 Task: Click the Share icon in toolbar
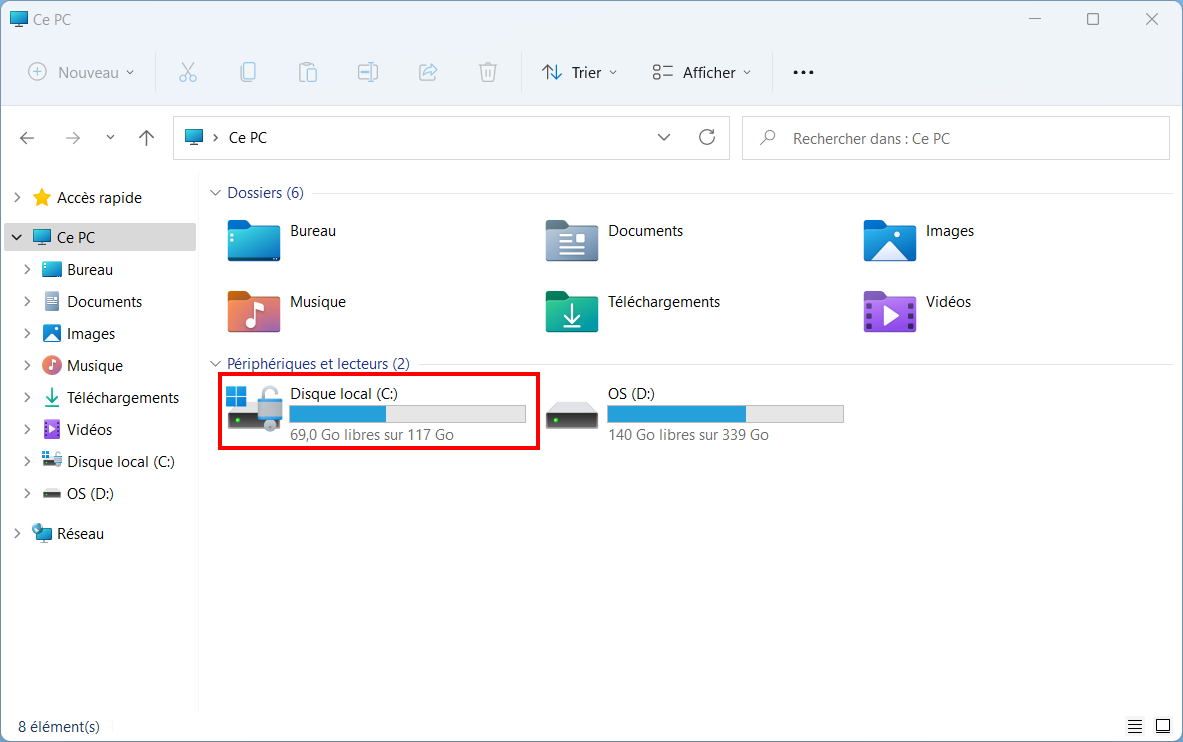coord(428,72)
